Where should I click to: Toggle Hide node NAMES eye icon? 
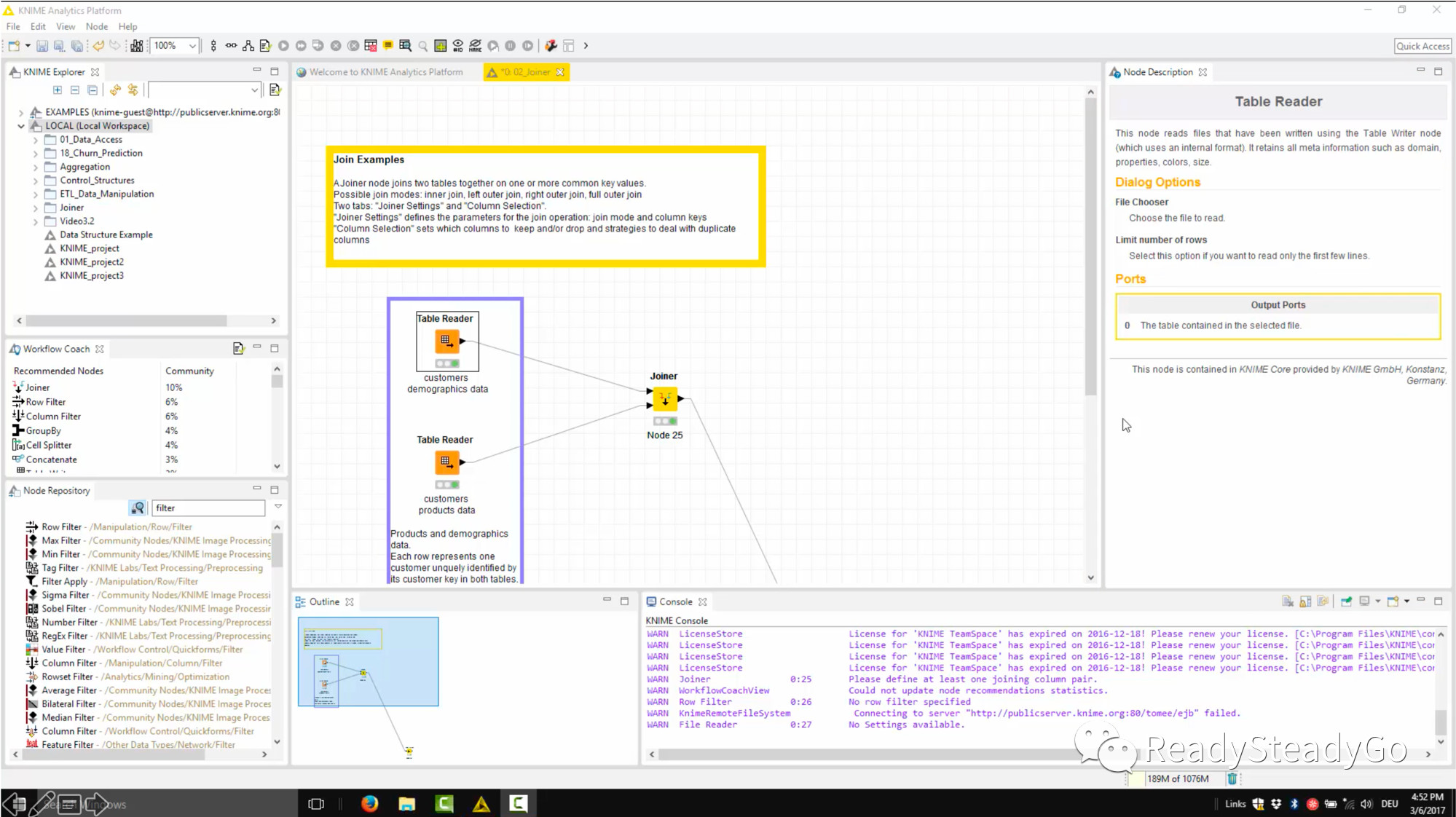click(476, 46)
